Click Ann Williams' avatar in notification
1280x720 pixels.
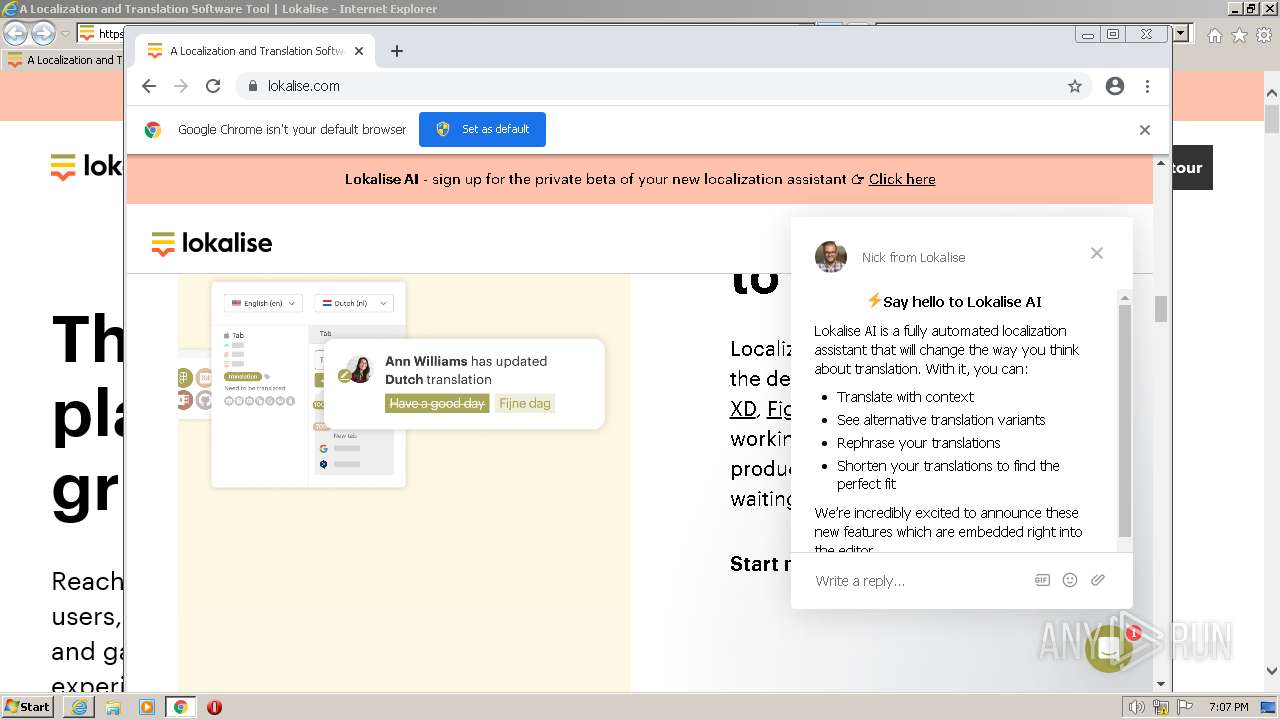360,369
